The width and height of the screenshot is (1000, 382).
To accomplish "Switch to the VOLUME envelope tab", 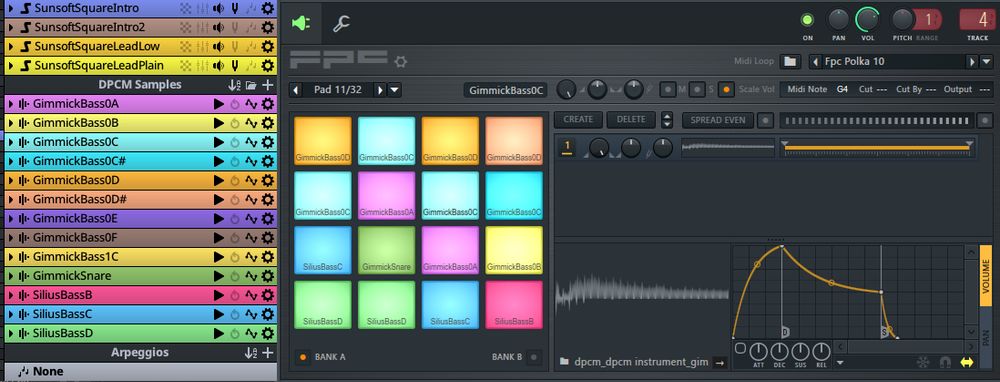I will coord(986,275).
